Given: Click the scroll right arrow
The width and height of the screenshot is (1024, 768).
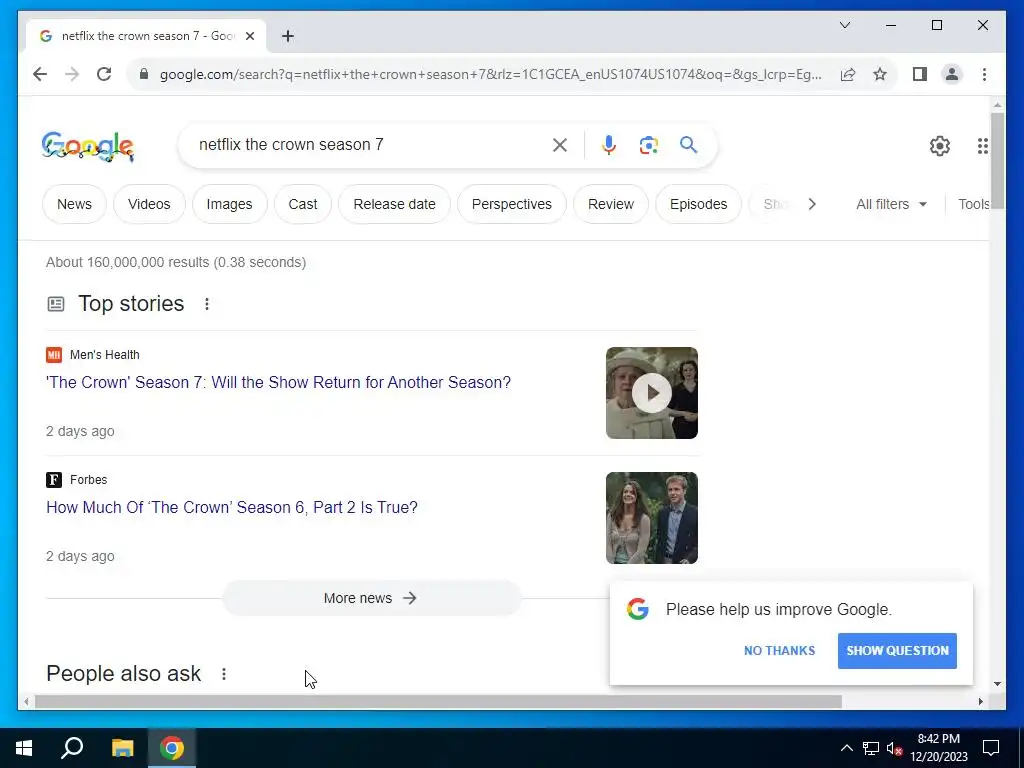Looking at the screenshot, I should (980, 701).
